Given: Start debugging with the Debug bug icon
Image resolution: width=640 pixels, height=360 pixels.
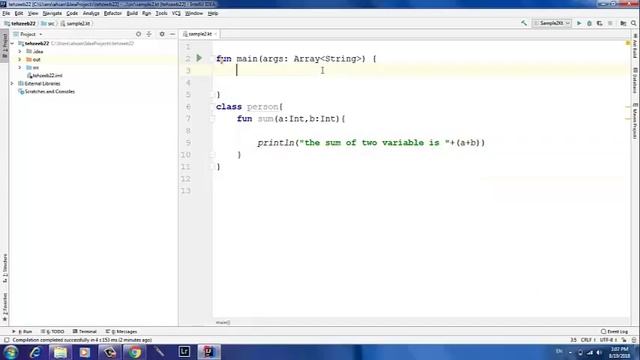Looking at the screenshot, I should coord(589,23).
